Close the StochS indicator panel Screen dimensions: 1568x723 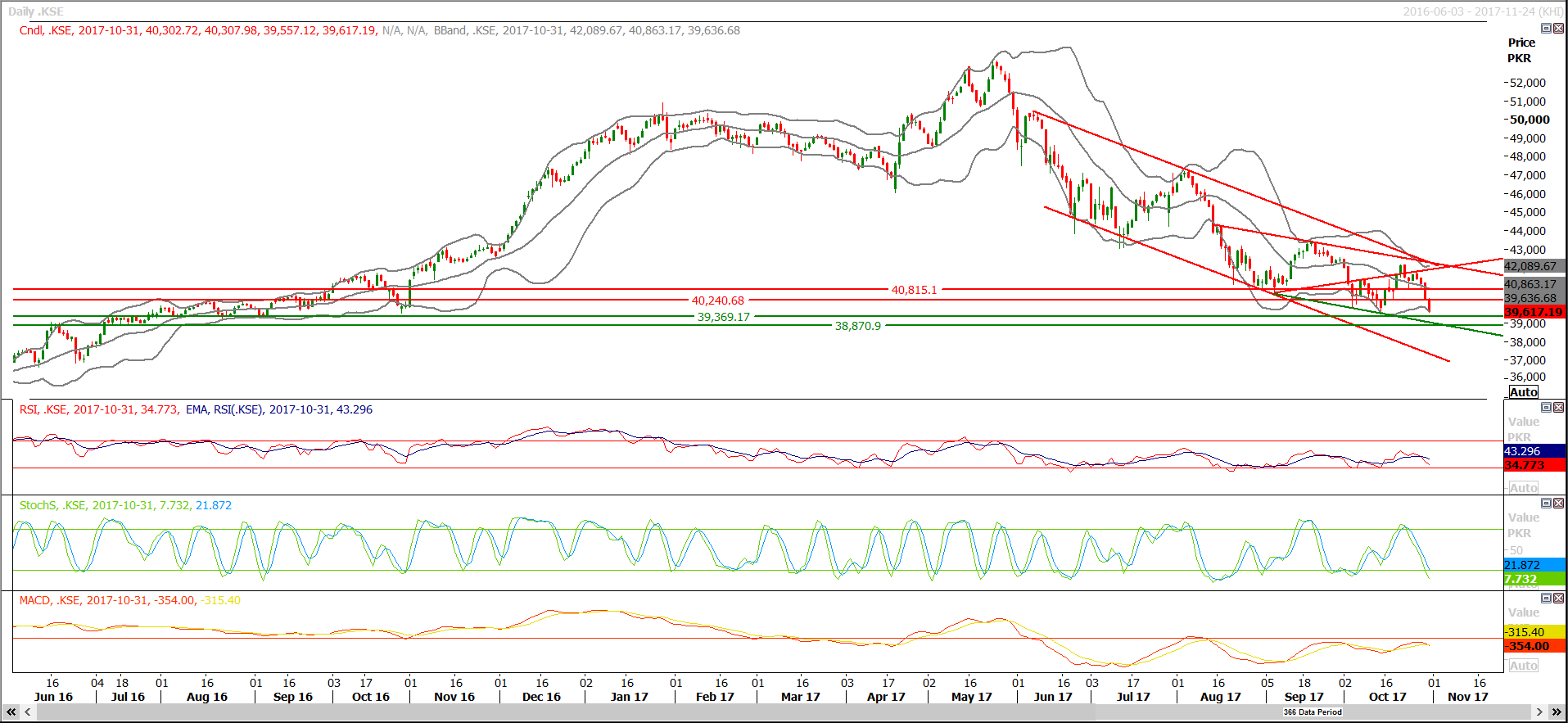pos(1558,504)
